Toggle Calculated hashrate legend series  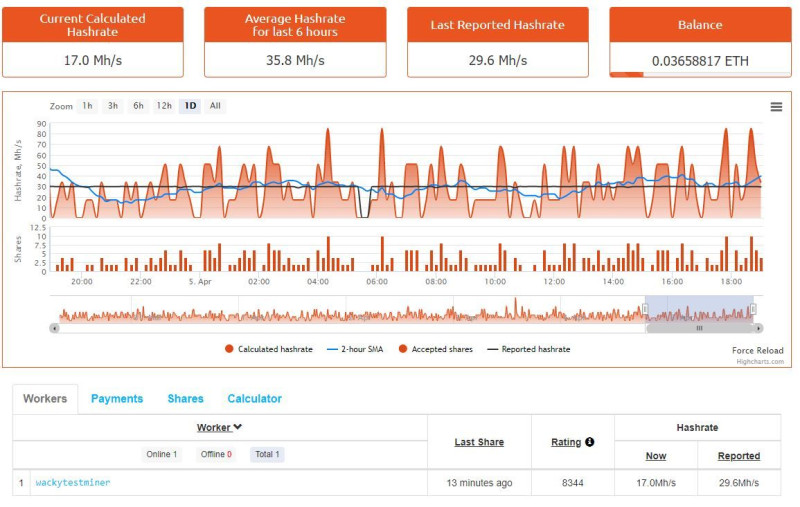[x=269, y=349]
